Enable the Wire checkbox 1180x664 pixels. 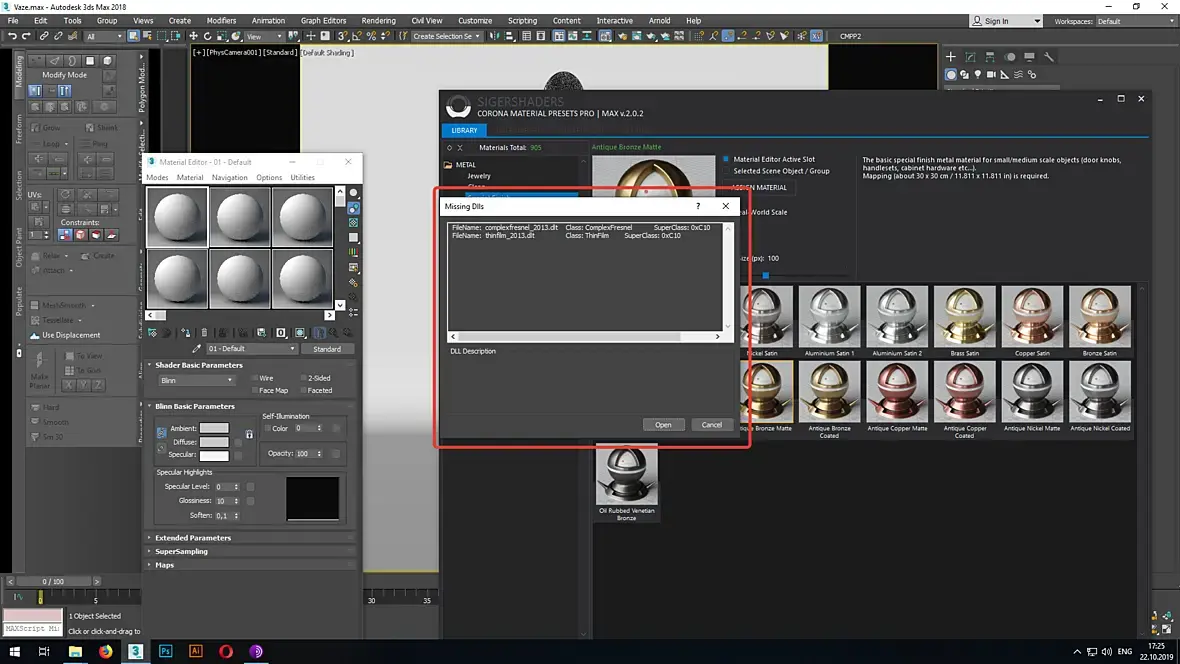point(255,378)
